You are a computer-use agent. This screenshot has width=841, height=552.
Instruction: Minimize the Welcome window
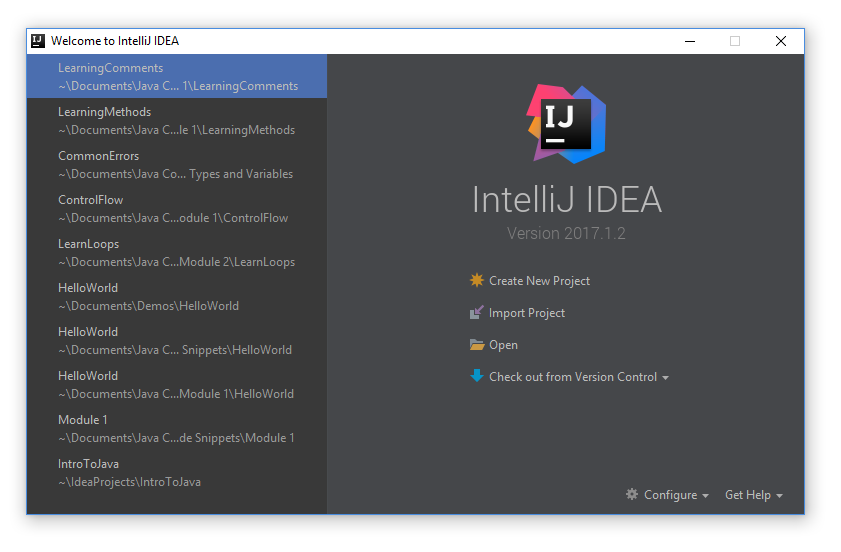(690, 41)
